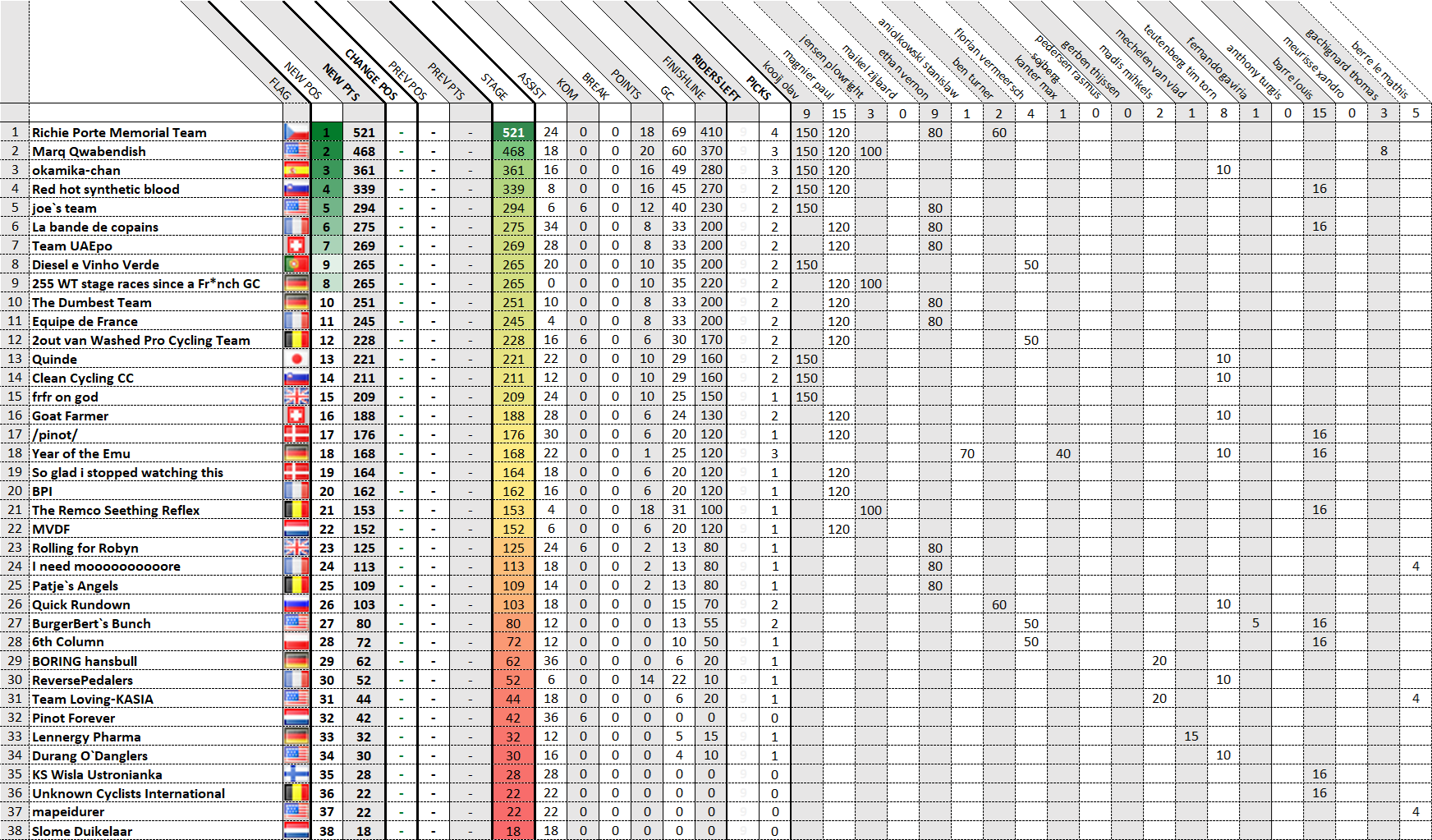Select team name cell 'mapeidurer'
Image resolution: width=1432 pixels, height=840 pixels.
(156, 812)
